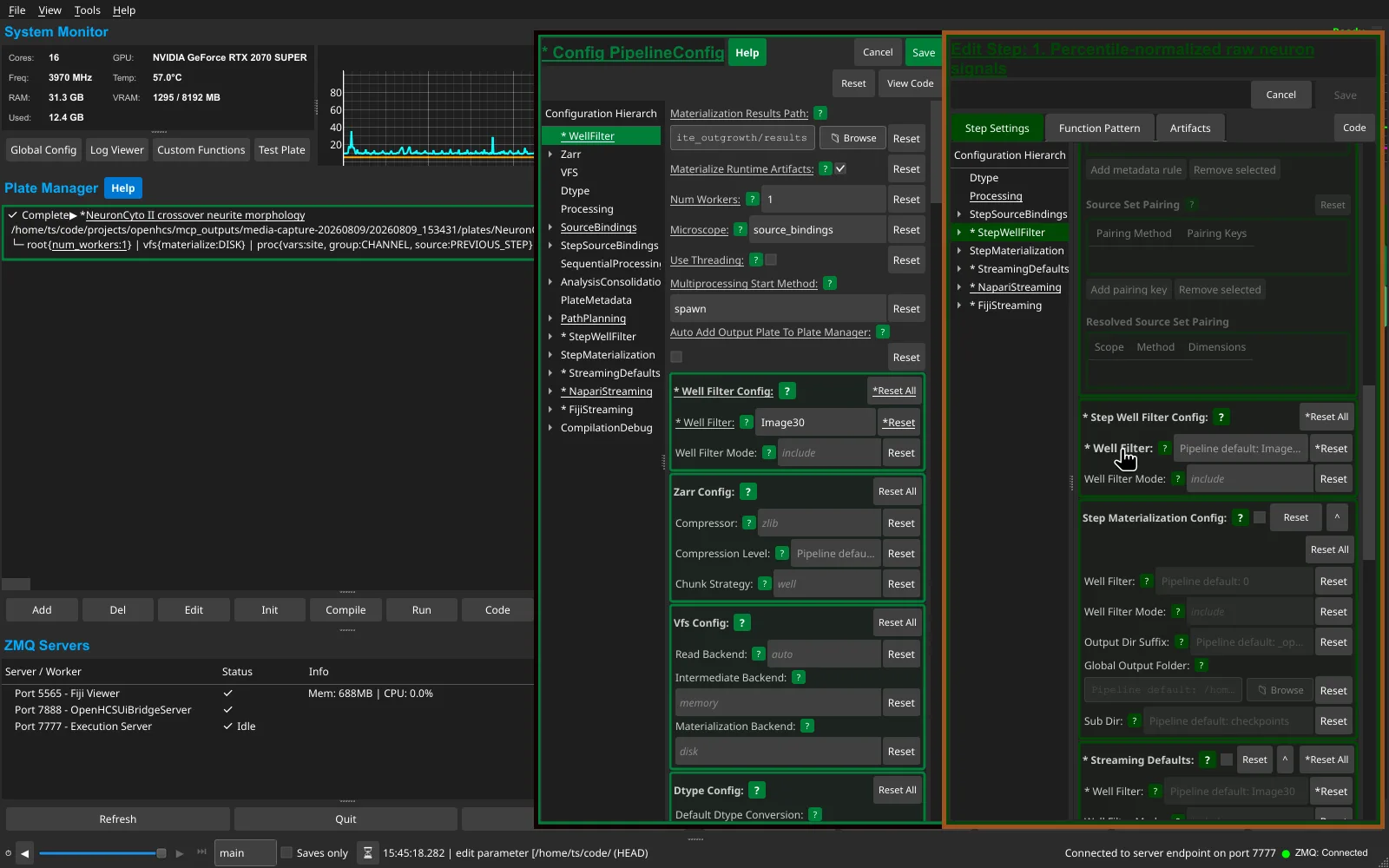The width and height of the screenshot is (1389, 868).
Task: Toggle the Saves only checkbox
Action: 286,853
